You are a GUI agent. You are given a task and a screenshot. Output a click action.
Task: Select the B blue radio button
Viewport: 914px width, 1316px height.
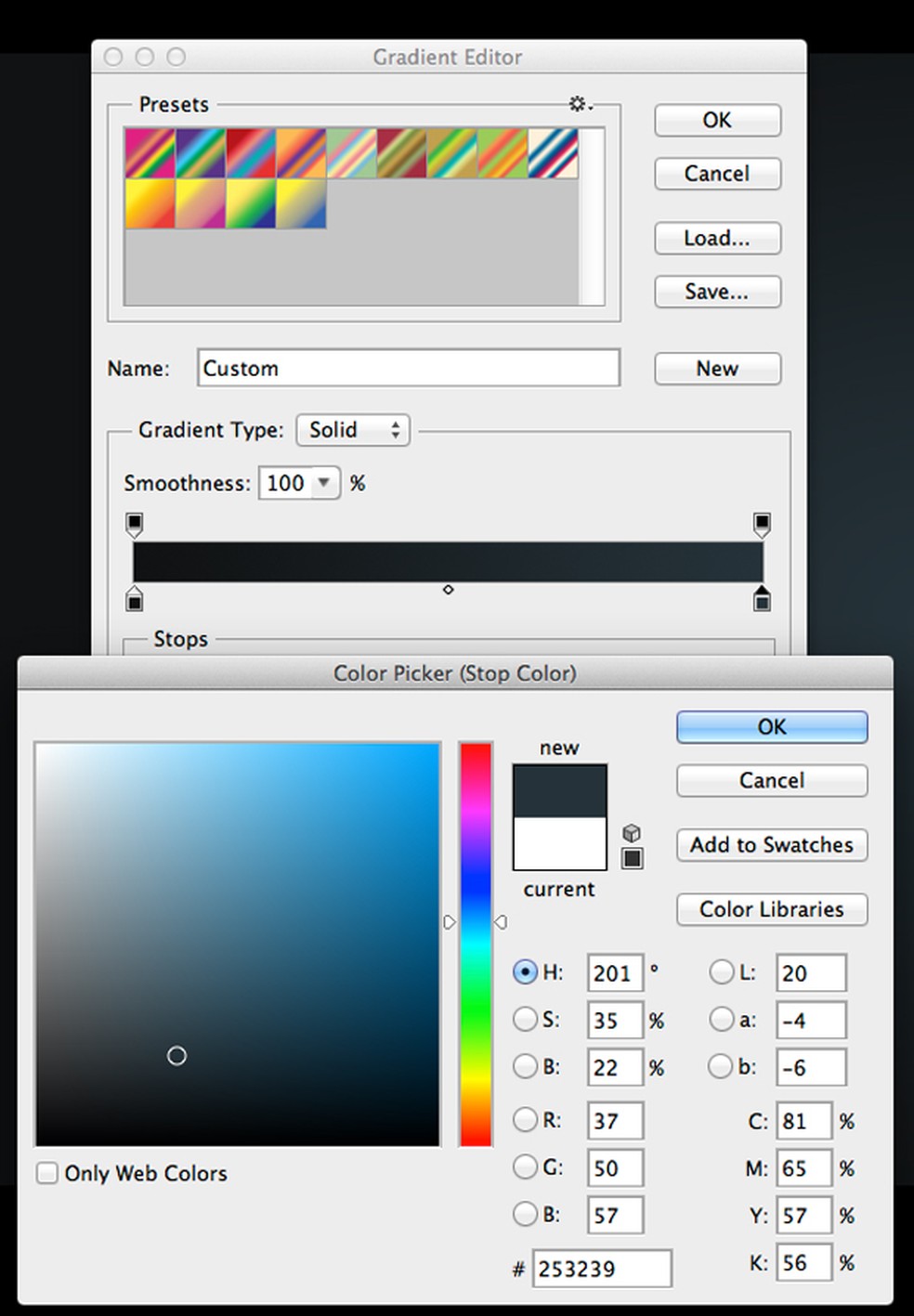click(x=525, y=1214)
